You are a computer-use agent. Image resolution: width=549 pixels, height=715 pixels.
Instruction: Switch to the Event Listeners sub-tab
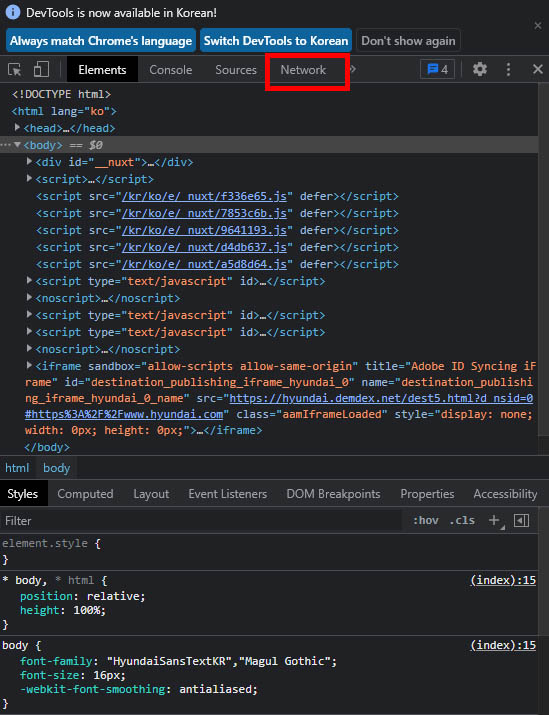[228, 494]
